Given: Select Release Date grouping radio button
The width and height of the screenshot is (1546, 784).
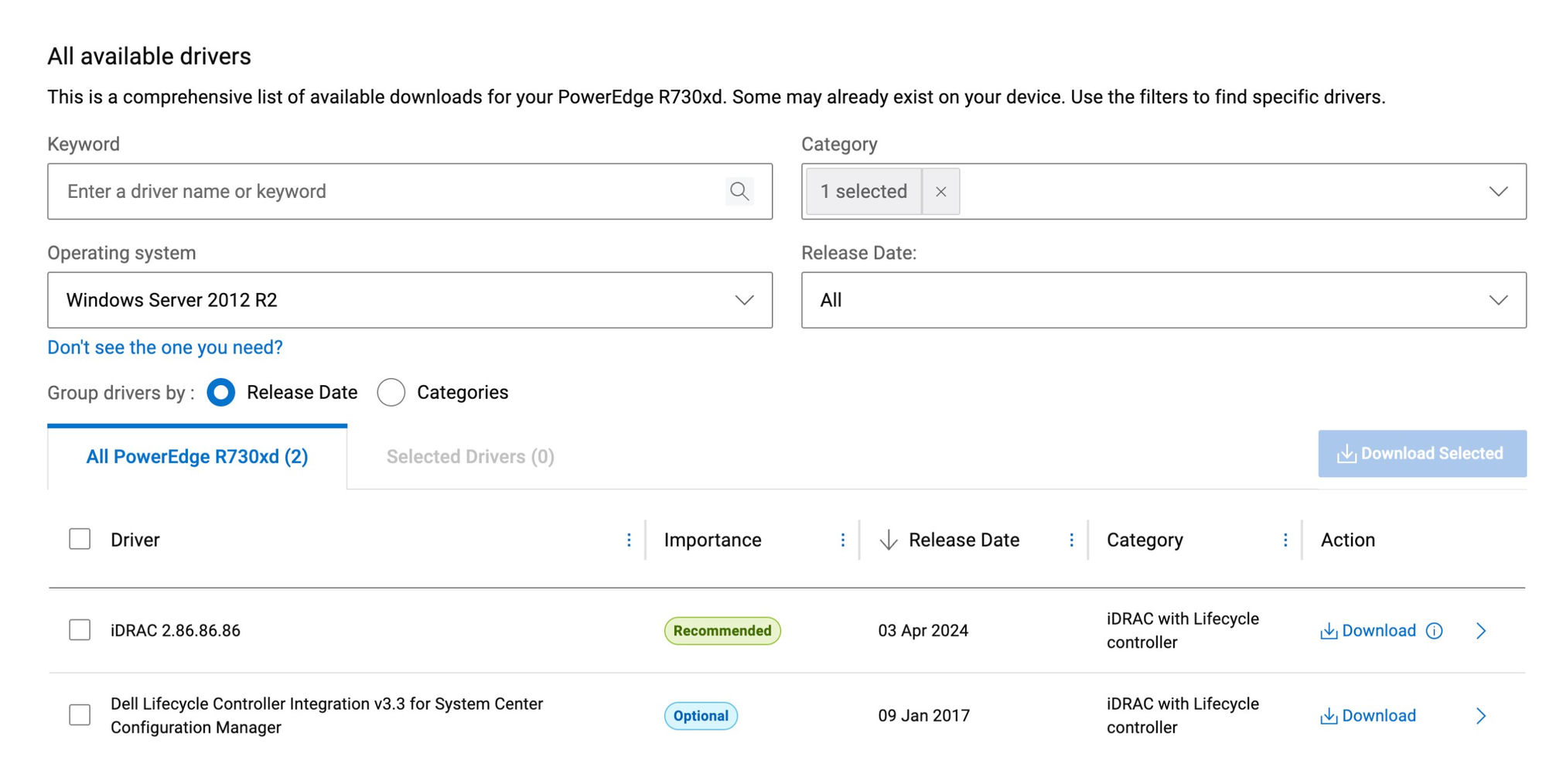Looking at the screenshot, I should click(x=221, y=392).
